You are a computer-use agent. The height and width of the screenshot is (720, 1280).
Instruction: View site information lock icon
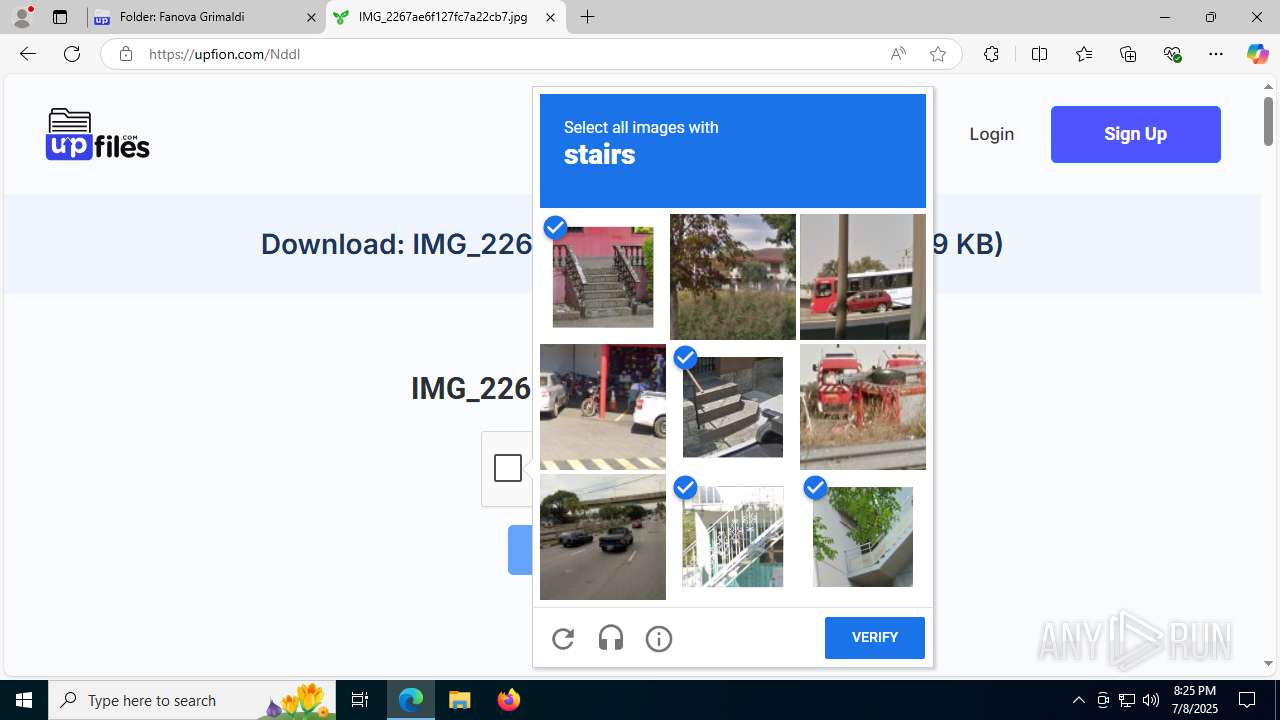point(125,54)
